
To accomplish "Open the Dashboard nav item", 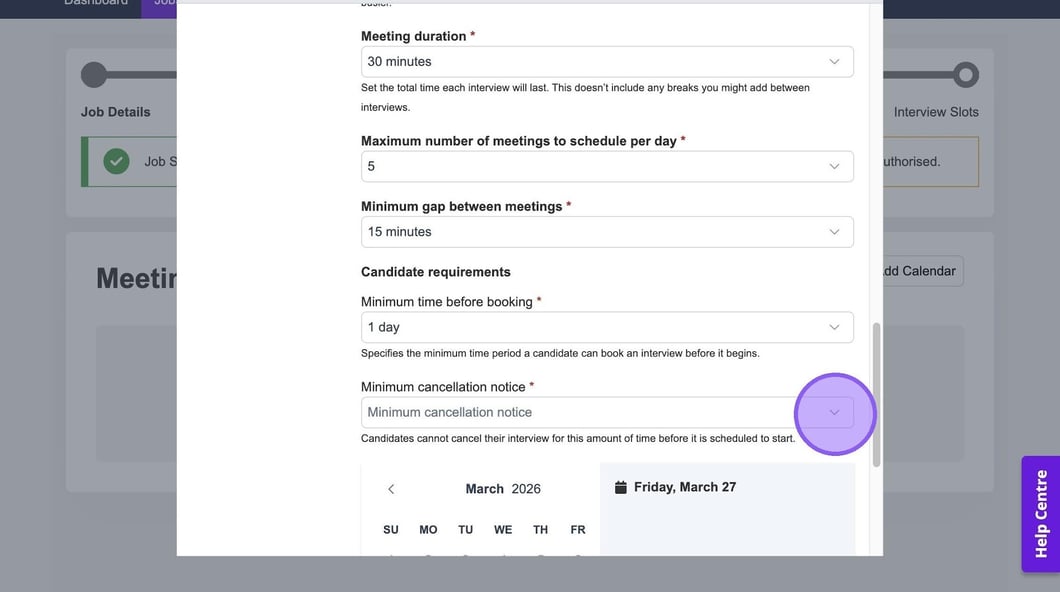I will [96, 3].
